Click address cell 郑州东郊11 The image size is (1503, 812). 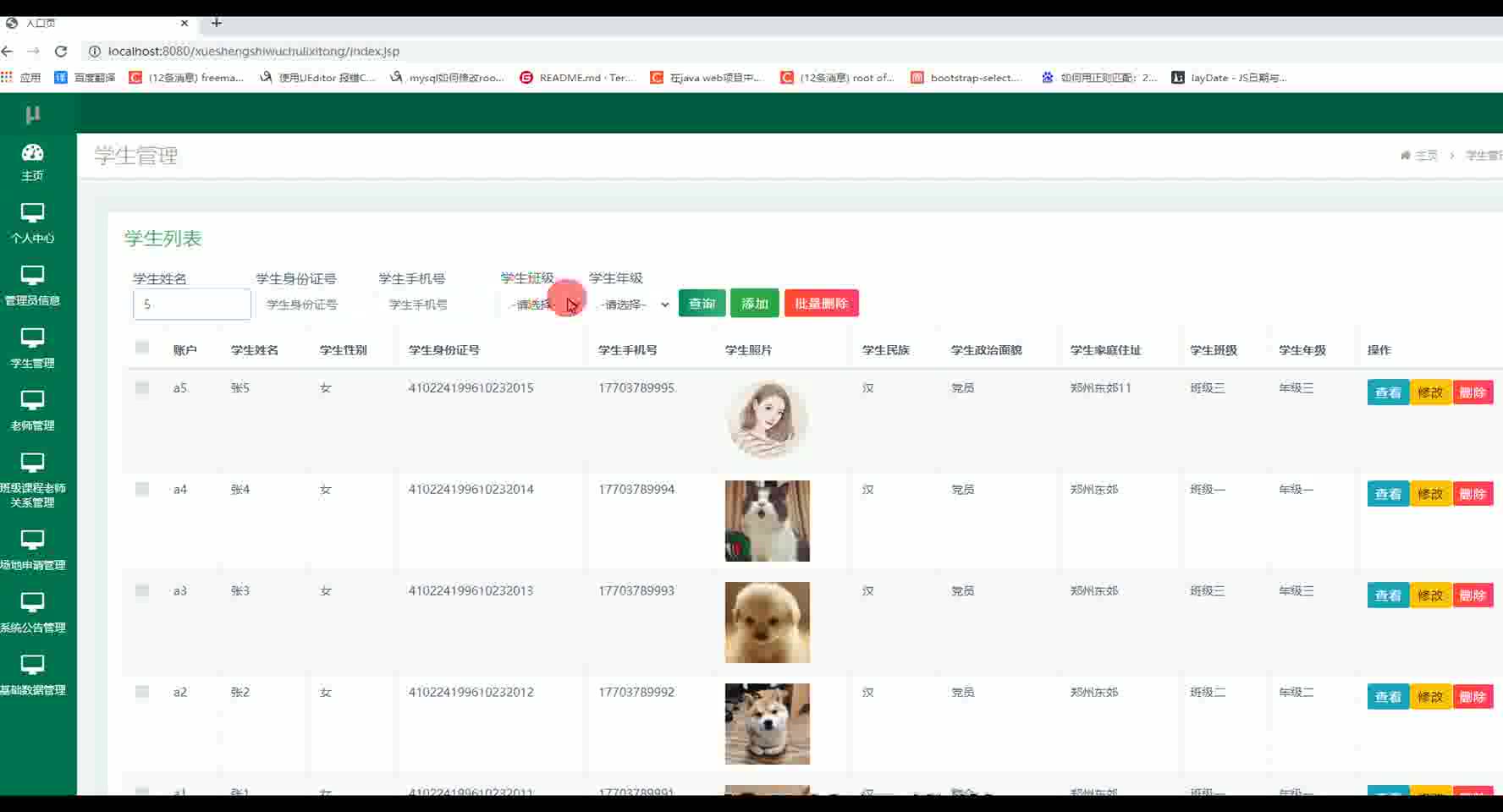pos(1101,388)
